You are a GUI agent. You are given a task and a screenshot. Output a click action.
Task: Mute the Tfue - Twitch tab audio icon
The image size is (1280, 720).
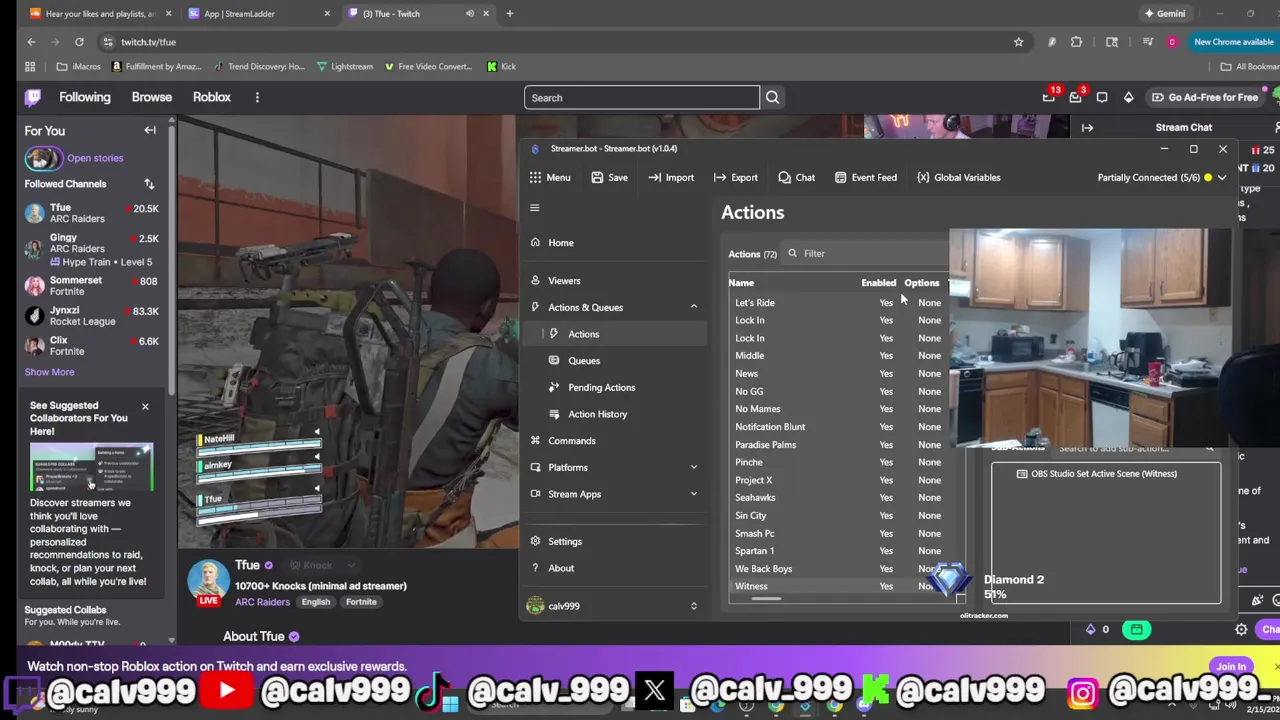[x=469, y=14]
